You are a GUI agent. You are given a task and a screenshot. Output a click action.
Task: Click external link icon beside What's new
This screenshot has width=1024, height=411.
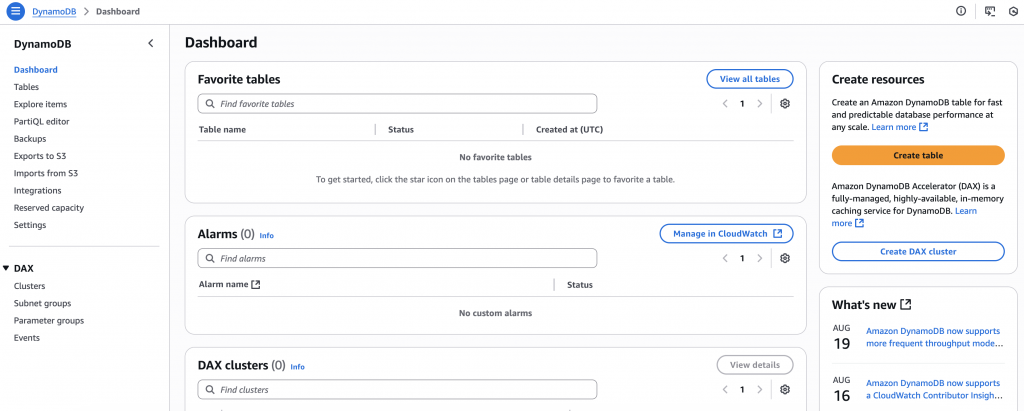906,305
